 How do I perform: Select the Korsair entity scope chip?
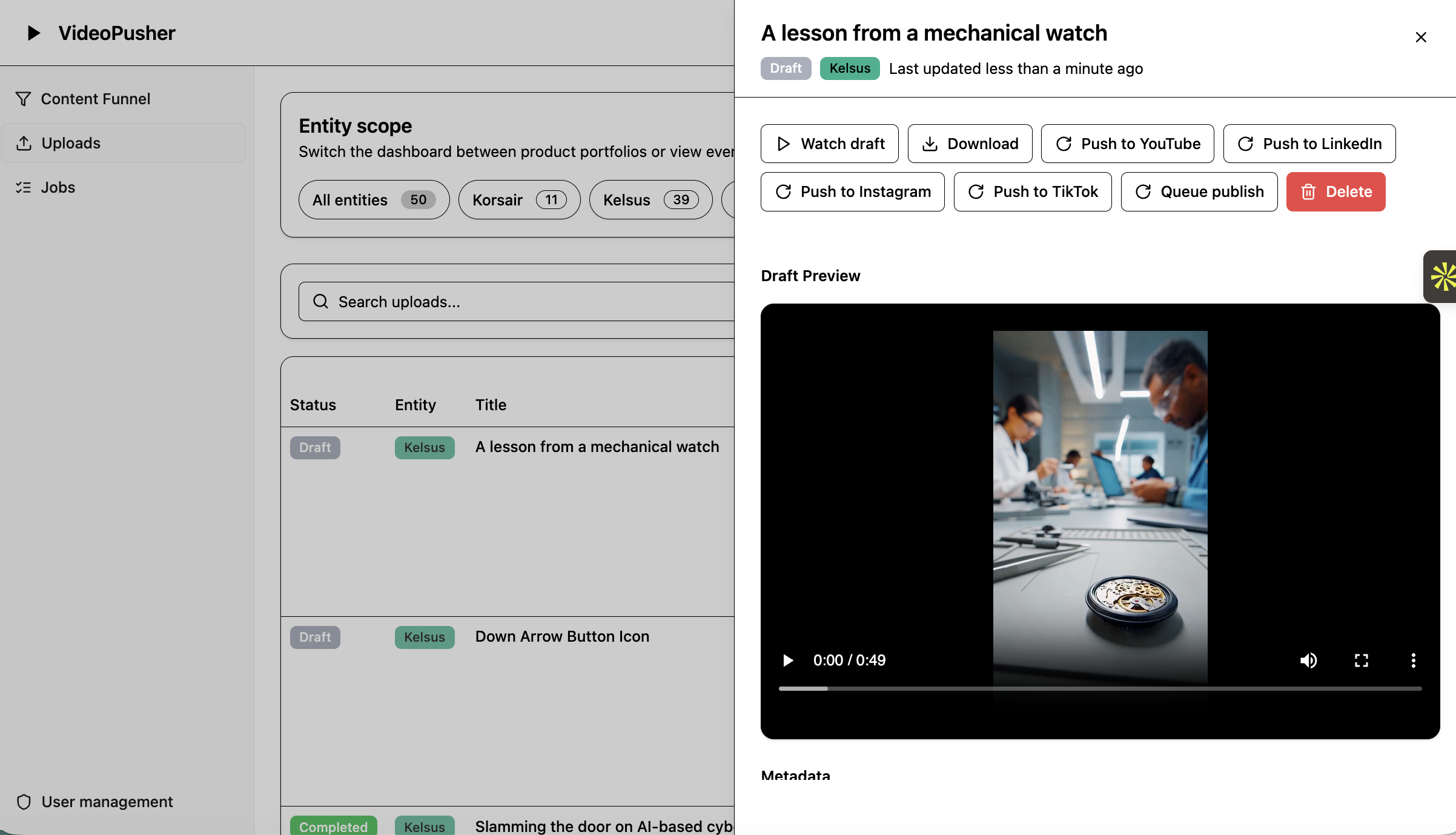click(x=519, y=199)
